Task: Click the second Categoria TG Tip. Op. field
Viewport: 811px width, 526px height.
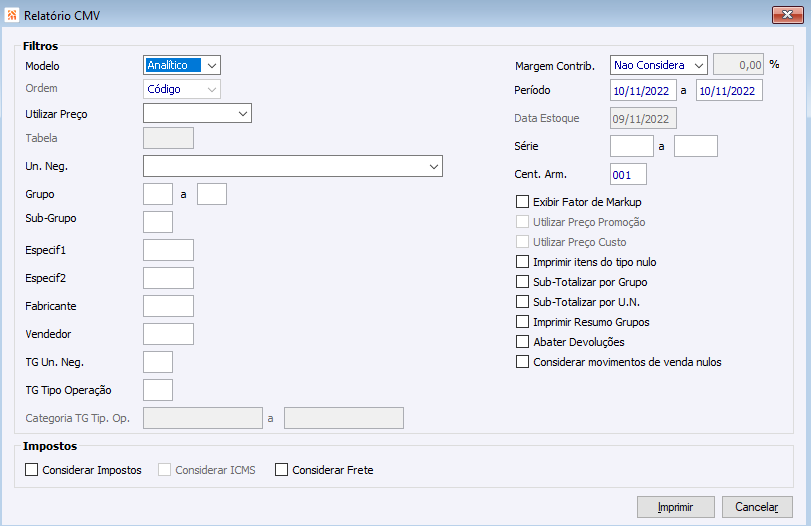Action: click(x=344, y=418)
